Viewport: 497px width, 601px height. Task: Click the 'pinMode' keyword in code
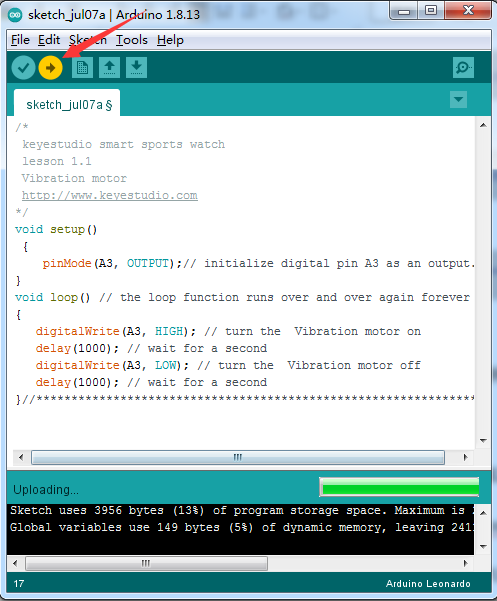pos(67,264)
